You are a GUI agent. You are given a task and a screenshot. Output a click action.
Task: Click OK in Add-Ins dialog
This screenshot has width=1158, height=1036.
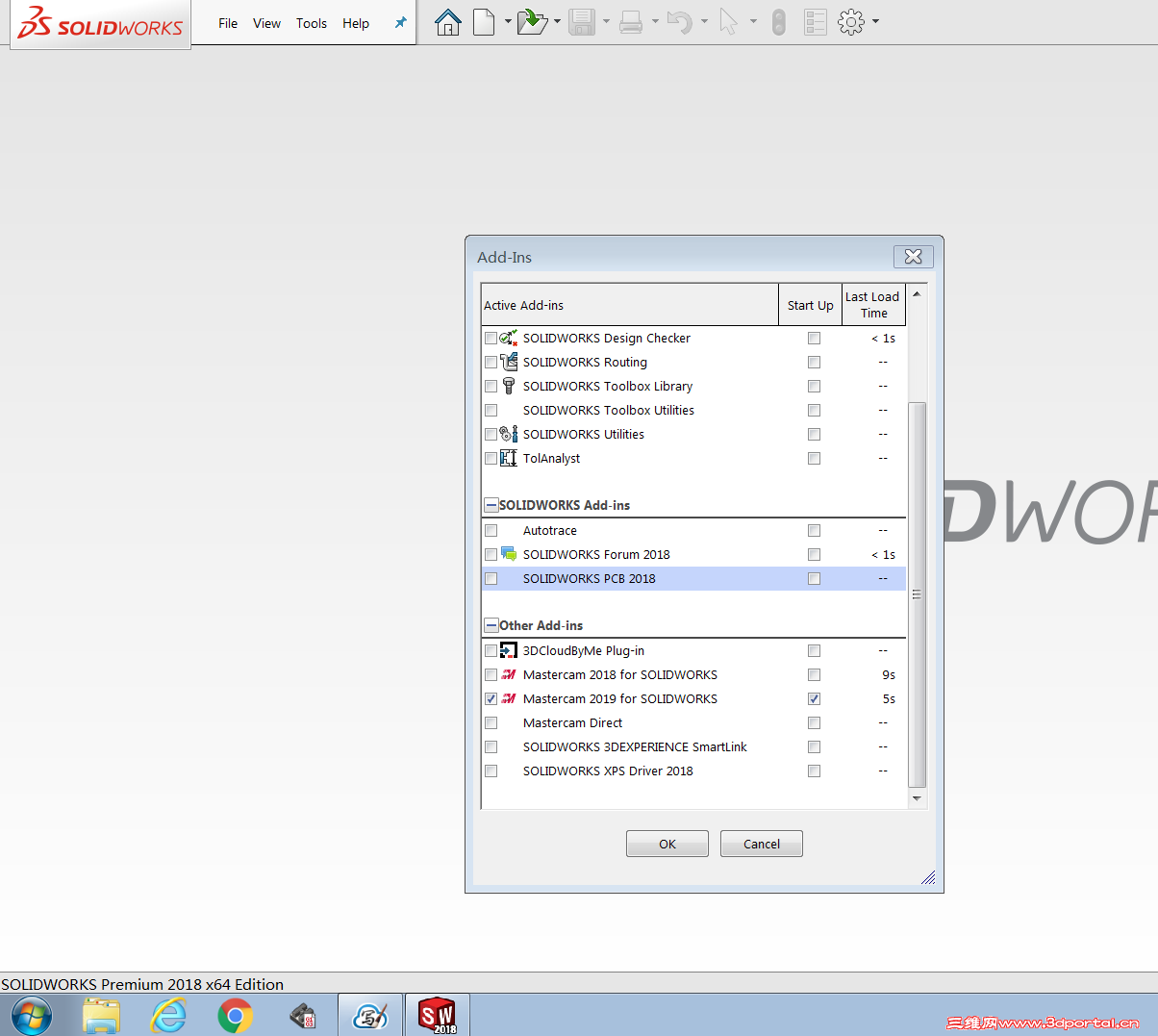coord(667,844)
